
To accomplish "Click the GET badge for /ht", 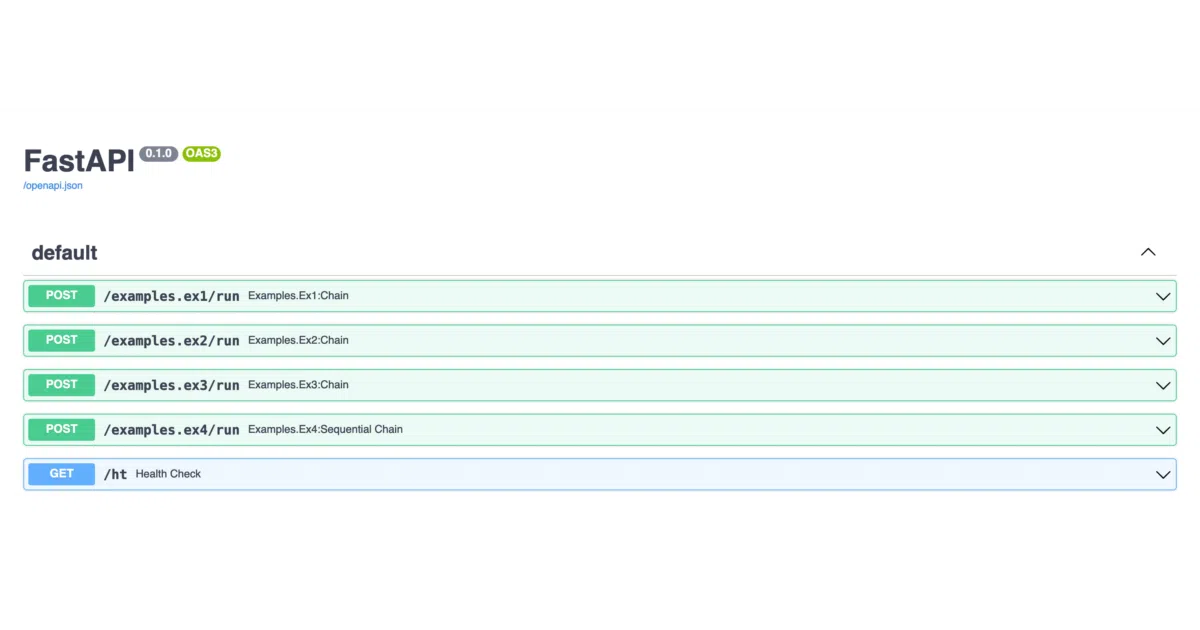I will pyautogui.click(x=61, y=474).
